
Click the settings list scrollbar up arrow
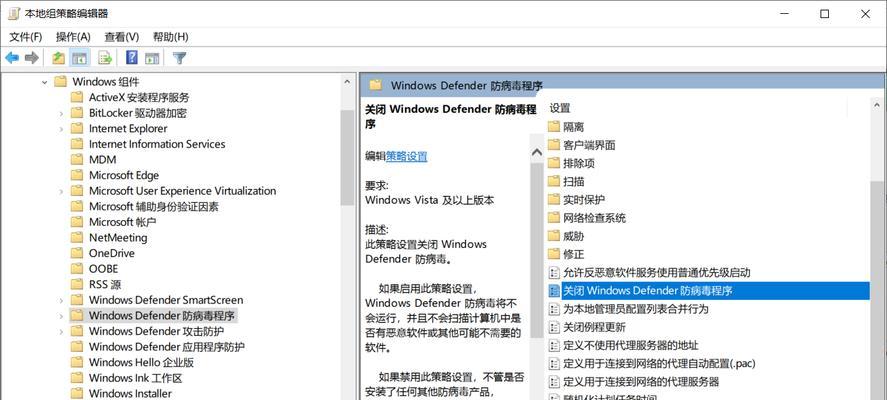[x=877, y=105]
